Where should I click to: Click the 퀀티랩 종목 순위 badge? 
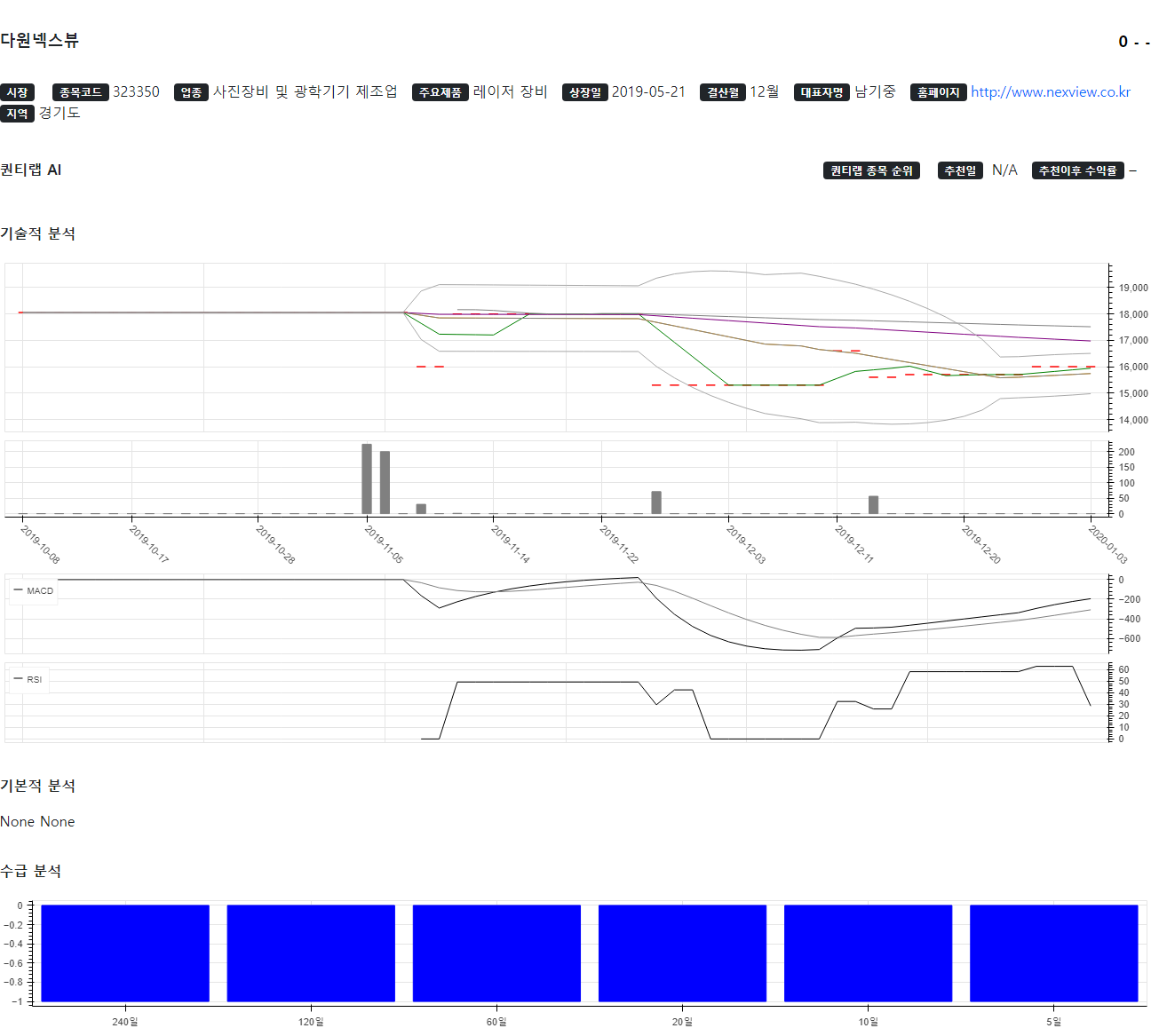click(x=871, y=170)
